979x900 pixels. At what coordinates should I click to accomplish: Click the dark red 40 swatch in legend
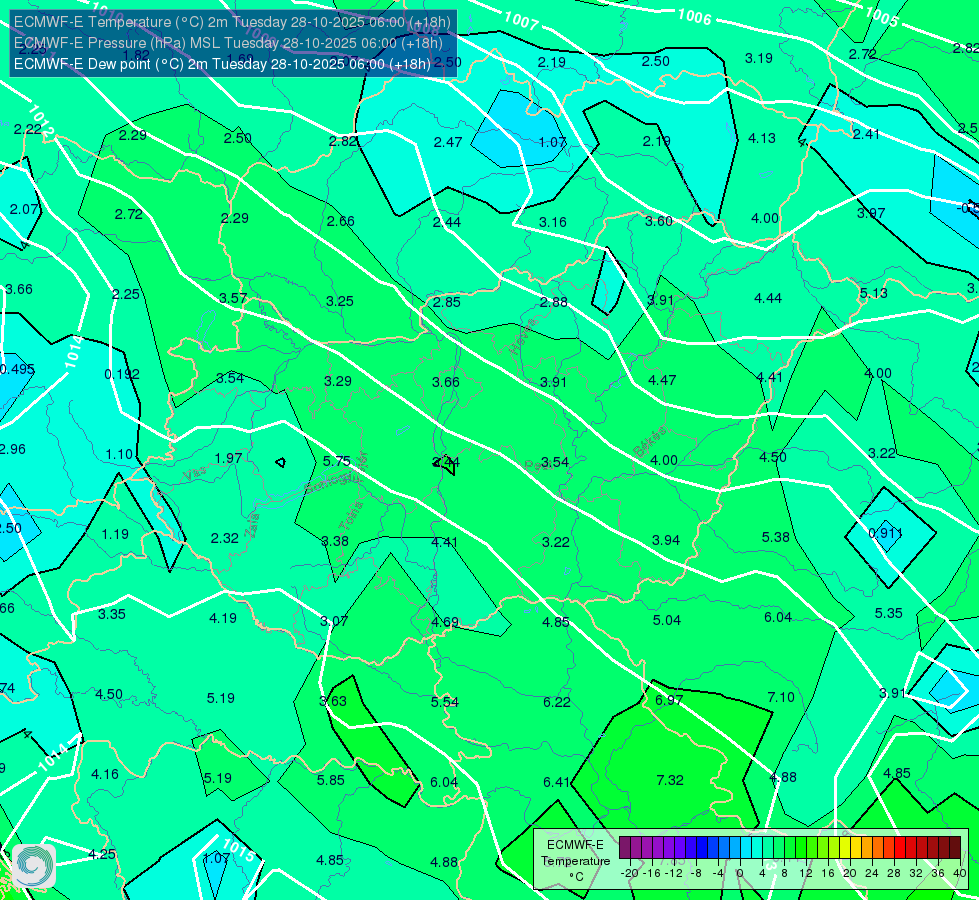tap(955, 848)
